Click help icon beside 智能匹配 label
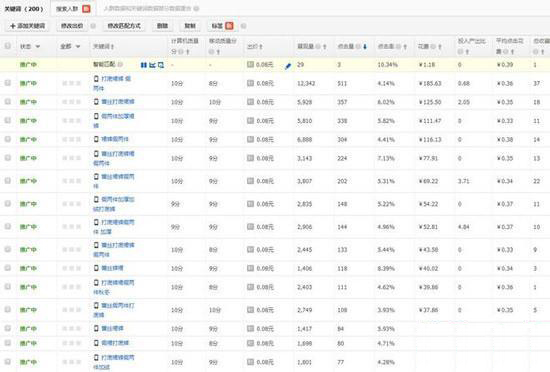Image resolution: width=550 pixels, height=372 pixels. tap(120, 65)
